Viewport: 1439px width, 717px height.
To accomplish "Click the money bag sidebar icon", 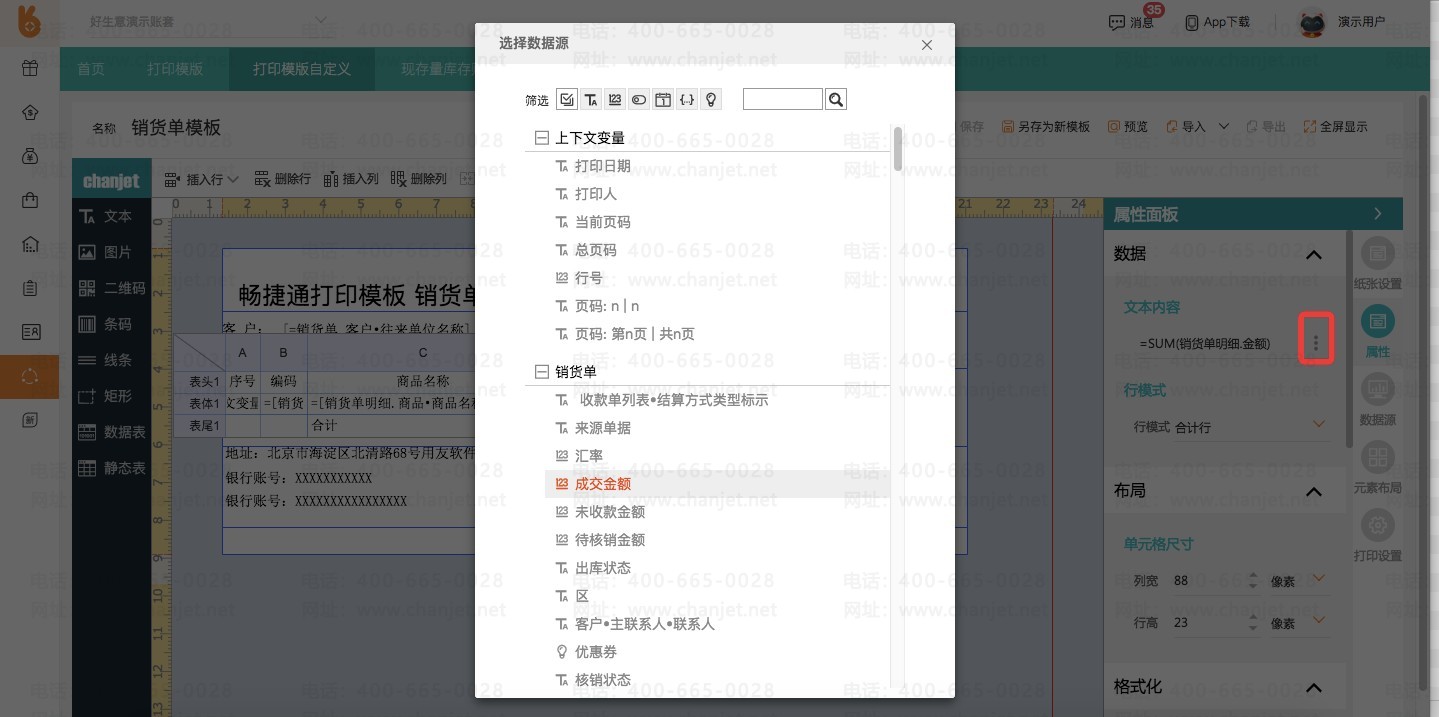I will (x=29, y=156).
